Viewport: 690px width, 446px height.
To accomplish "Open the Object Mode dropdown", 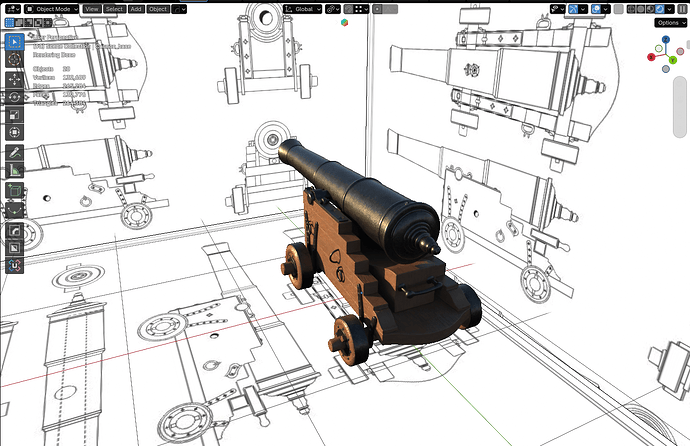I will 52,9.
